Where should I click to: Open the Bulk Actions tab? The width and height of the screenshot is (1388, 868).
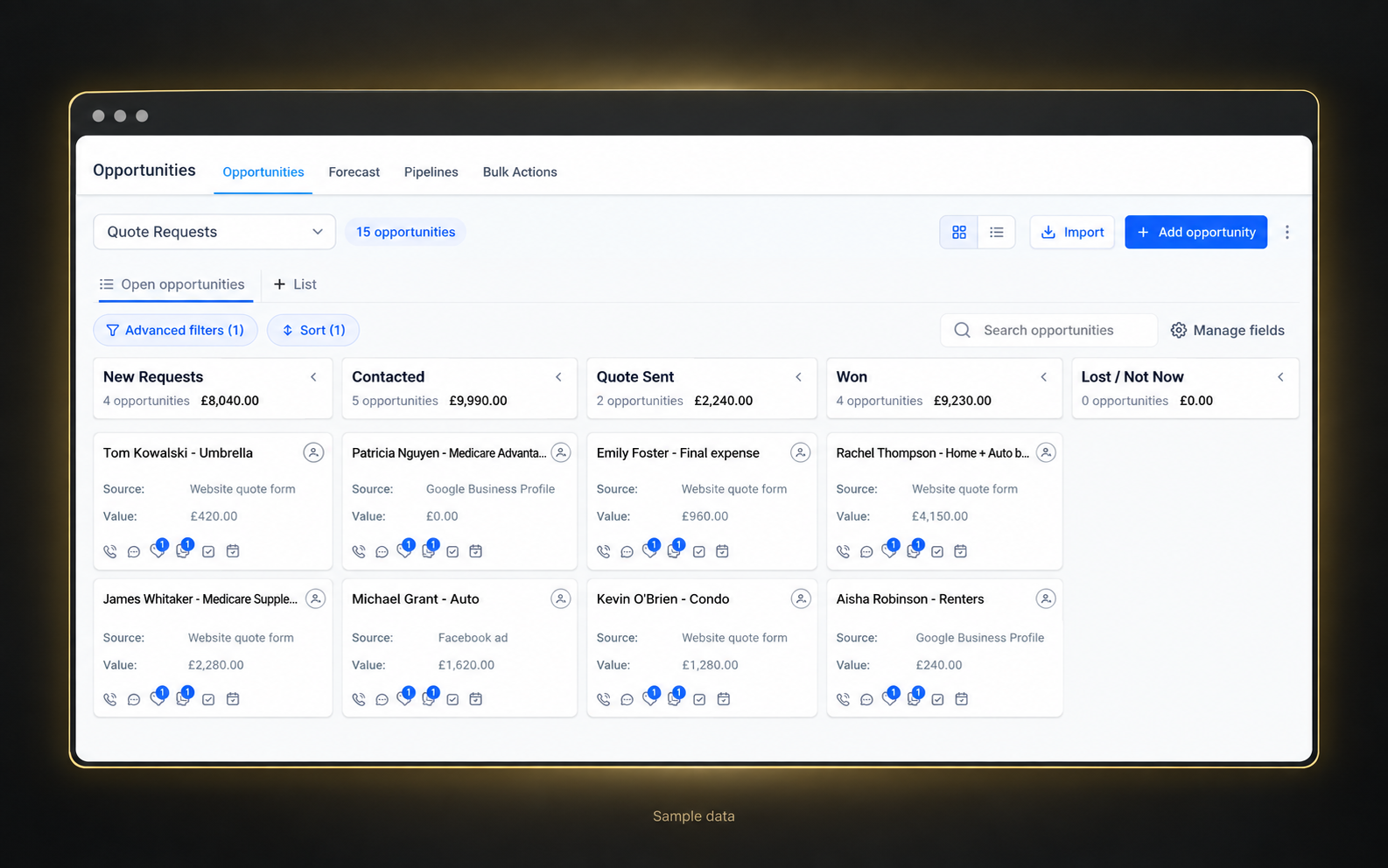[x=520, y=172]
